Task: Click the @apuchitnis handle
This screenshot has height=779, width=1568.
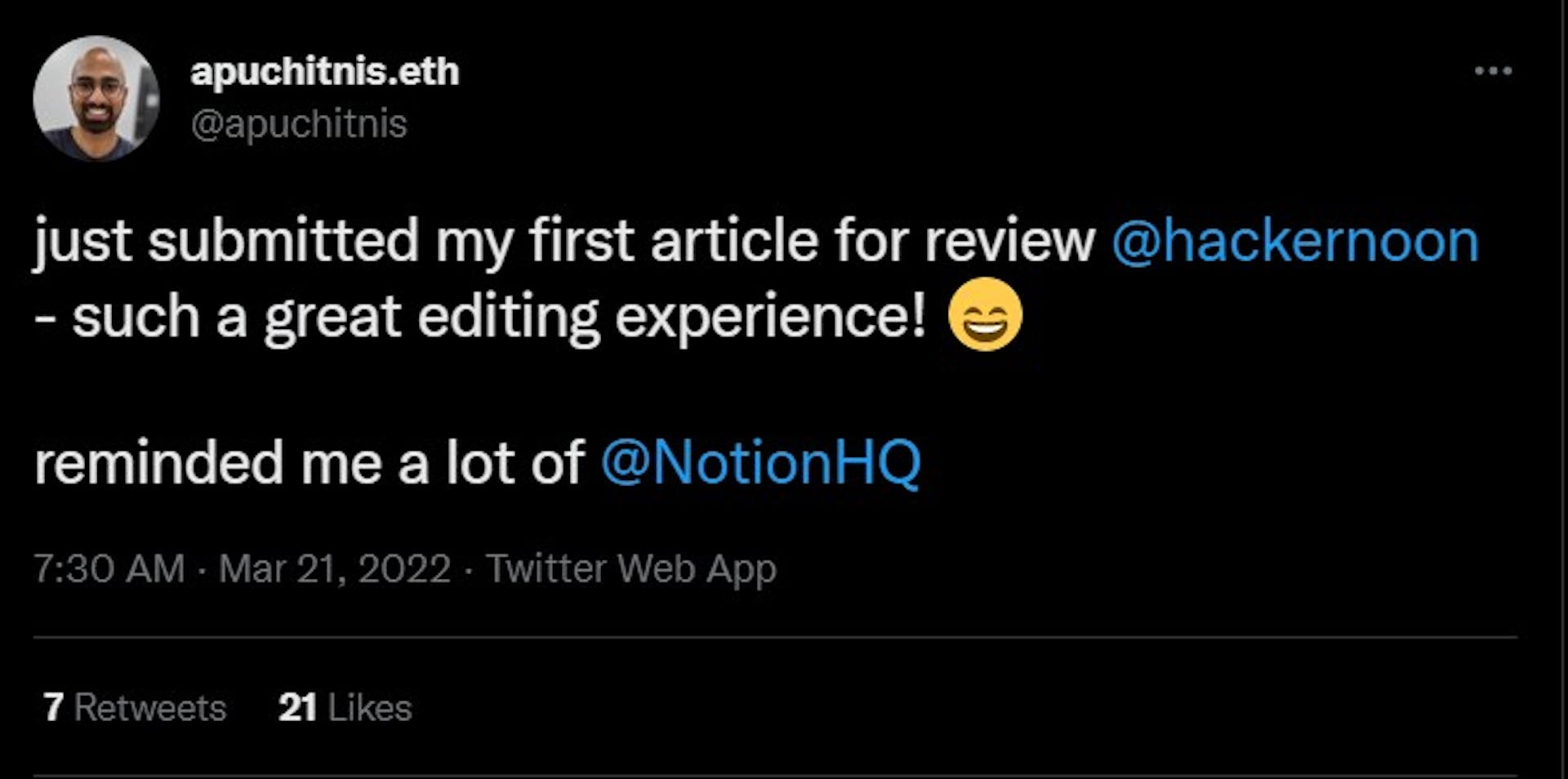Action: (298, 124)
